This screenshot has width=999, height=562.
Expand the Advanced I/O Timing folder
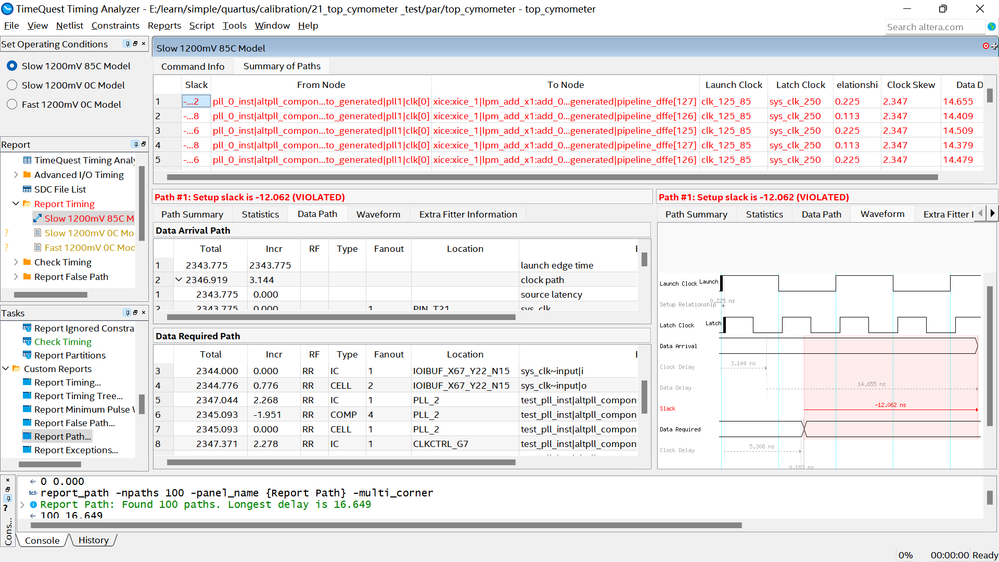[x=15, y=175]
